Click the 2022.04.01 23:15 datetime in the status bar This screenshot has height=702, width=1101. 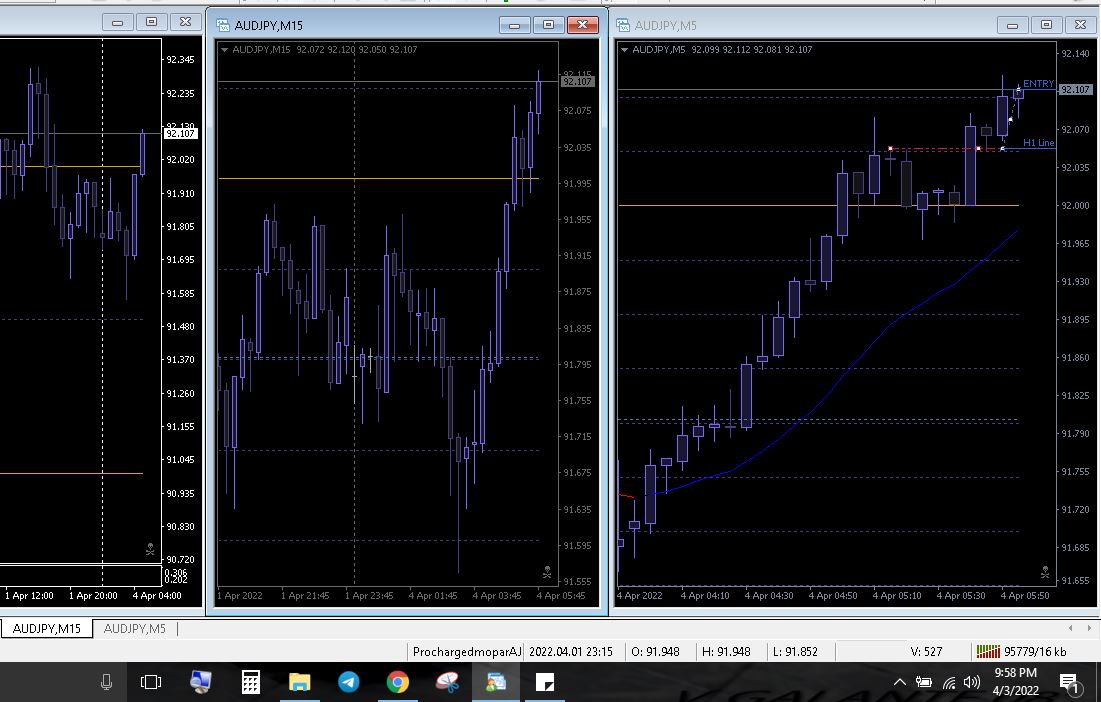pos(571,652)
